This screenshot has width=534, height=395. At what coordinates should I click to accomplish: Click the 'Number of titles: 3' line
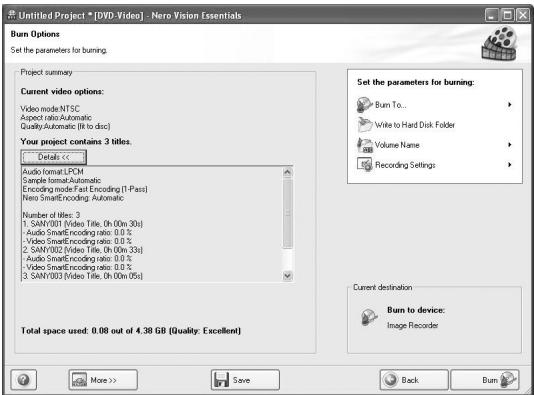click(51, 215)
